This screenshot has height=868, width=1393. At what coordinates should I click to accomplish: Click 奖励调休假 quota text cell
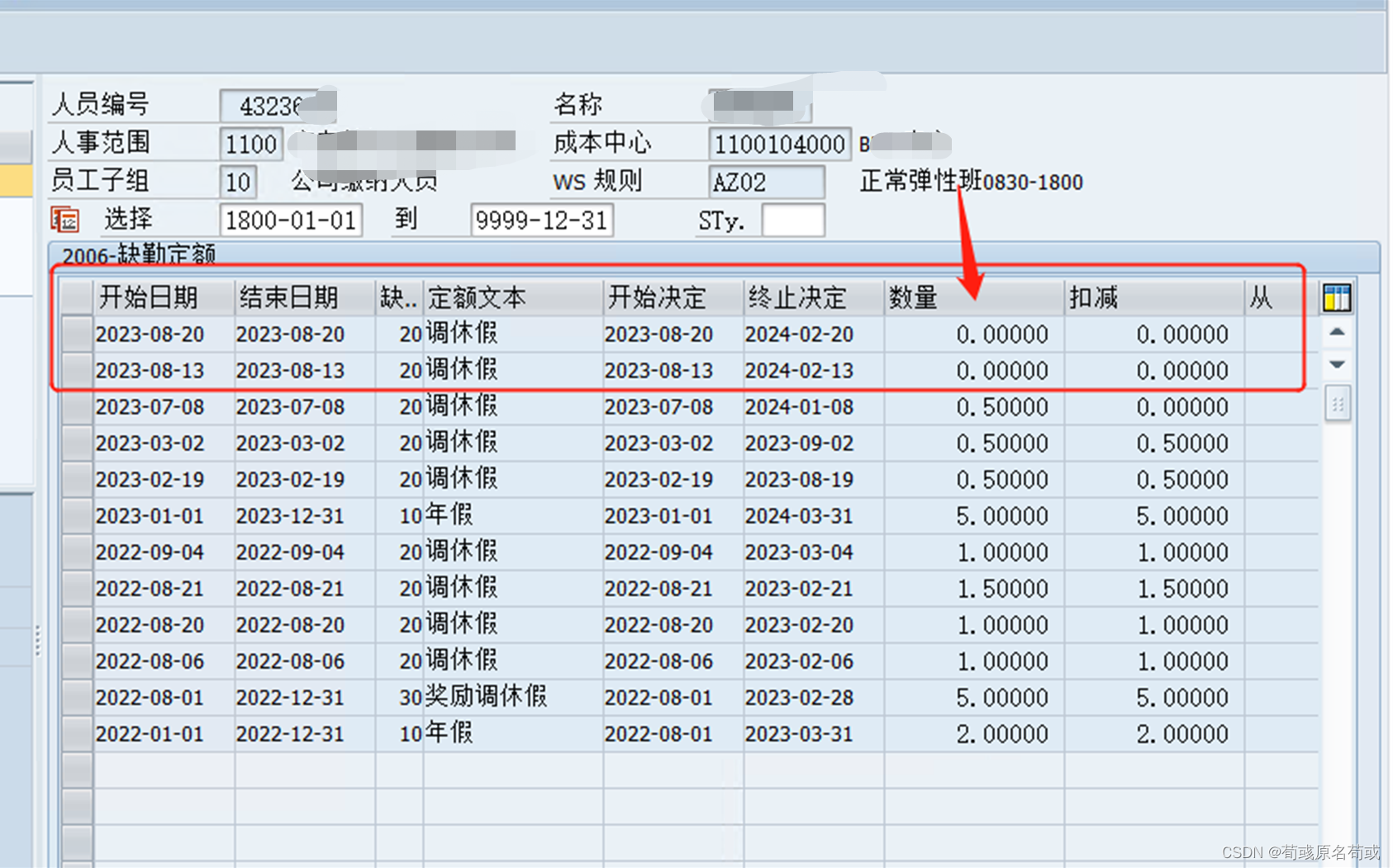[x=513, y=698]
